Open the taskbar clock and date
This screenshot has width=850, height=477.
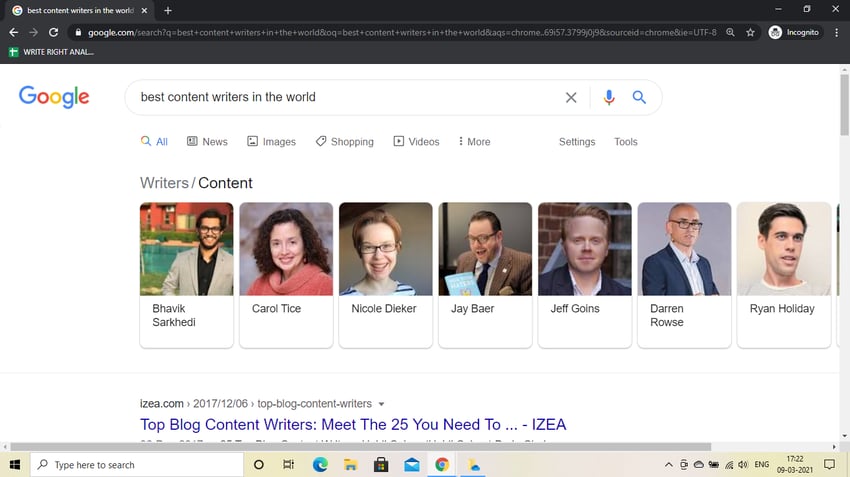point(795,465)
